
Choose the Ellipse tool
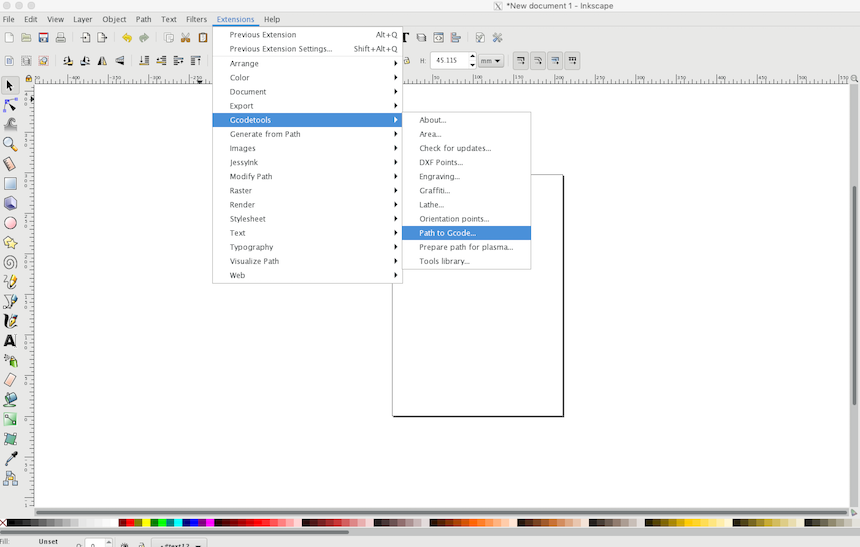10,223
